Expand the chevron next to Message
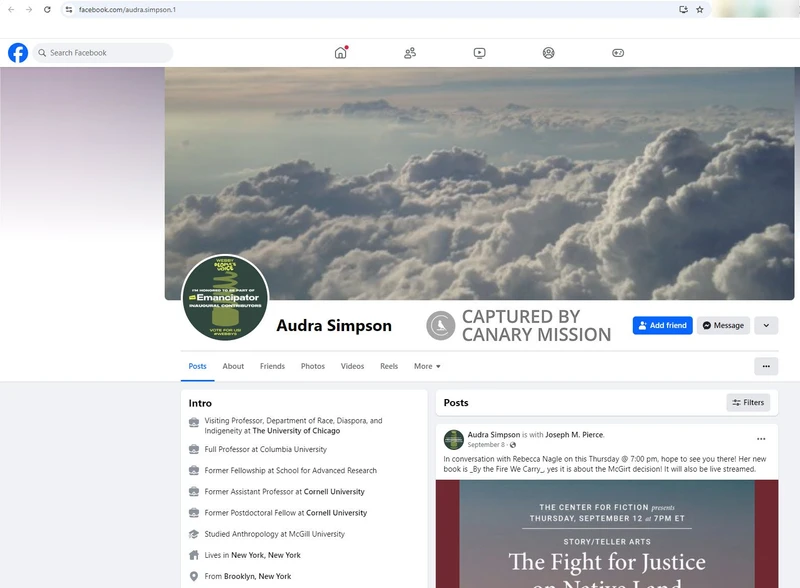The width and height of the screenshot is (800, 588). click(766, 325)
